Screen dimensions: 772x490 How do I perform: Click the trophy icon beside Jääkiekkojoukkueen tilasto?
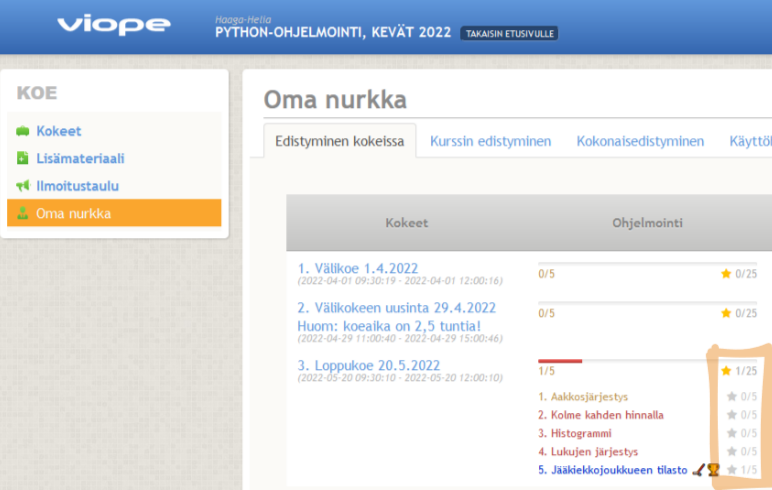click(713, 469)
